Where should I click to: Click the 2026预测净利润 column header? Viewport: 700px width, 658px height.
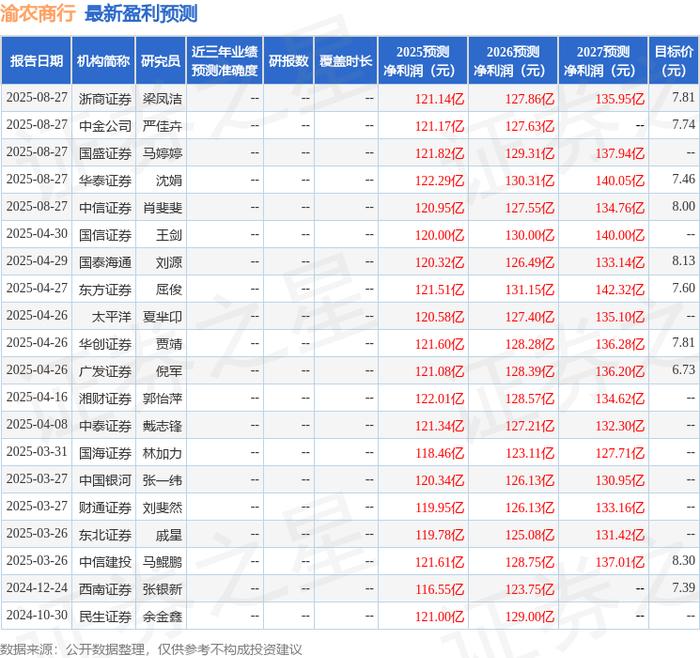coord(513,61)
